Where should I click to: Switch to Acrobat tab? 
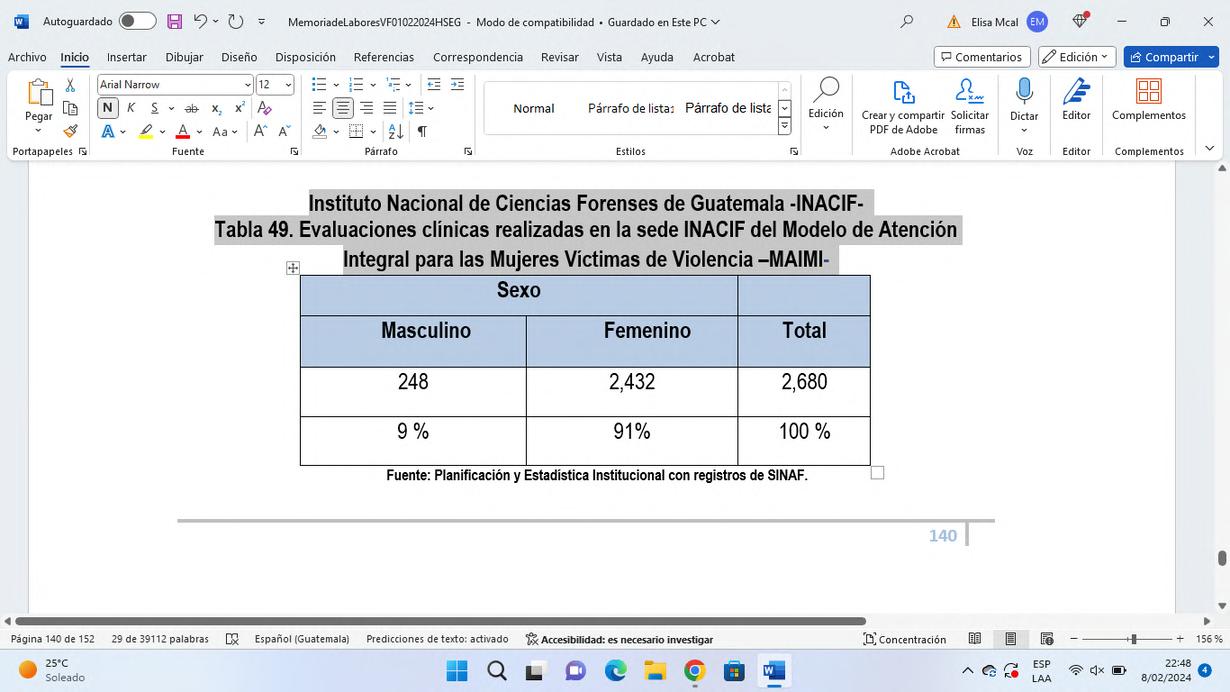pos(714,57)
